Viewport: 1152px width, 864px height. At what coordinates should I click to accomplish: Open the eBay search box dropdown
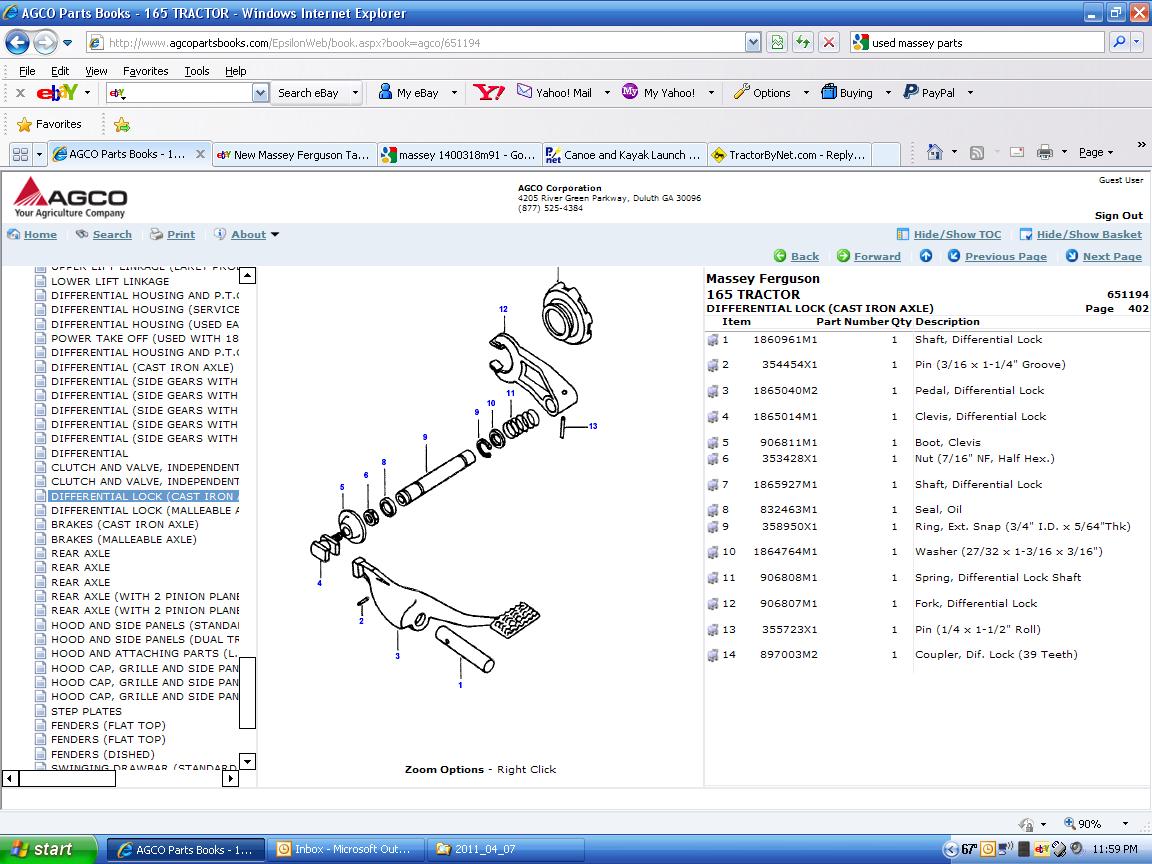point(260,93)
